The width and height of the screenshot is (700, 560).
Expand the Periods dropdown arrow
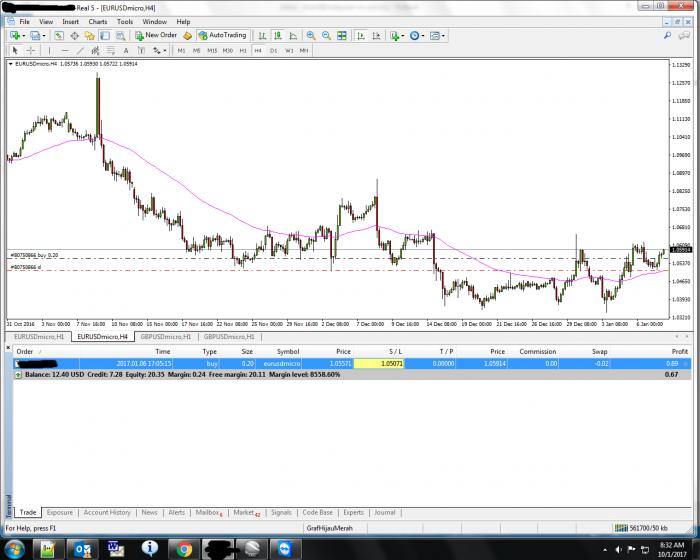click(x=423, y=36)
